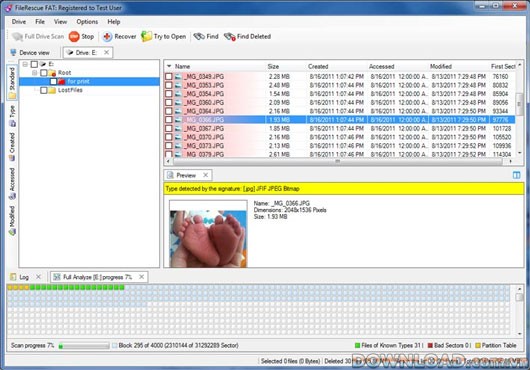Click the Root folder icon
Viewport: 530px width, 370px height.
click(x=52, y=73)
